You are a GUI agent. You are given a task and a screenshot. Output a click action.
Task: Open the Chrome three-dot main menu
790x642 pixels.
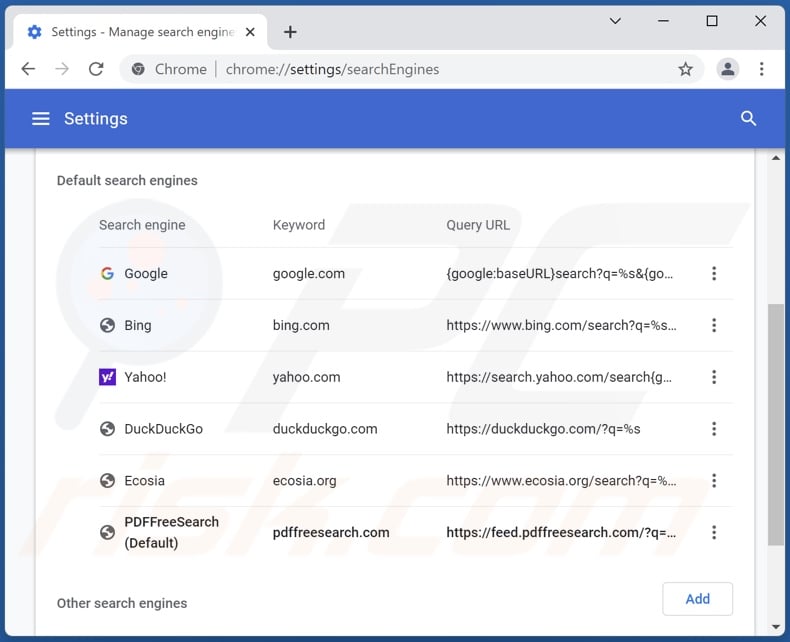pyautogui.click(x=762, y=69)
